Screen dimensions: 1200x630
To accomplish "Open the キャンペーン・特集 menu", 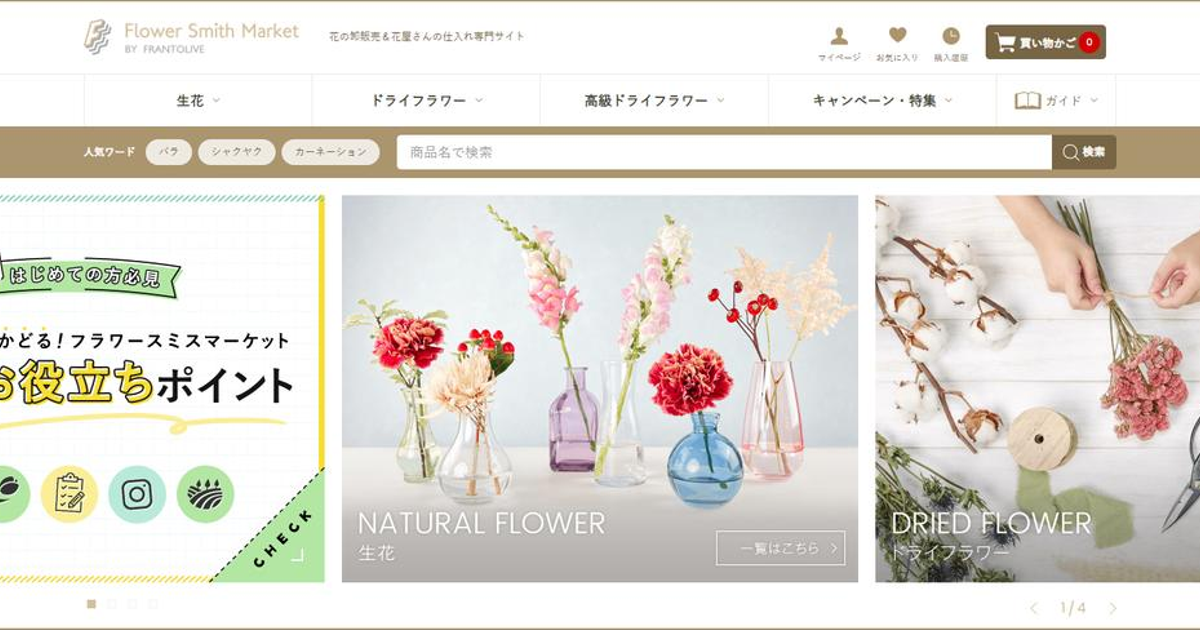I will [882, 101].
